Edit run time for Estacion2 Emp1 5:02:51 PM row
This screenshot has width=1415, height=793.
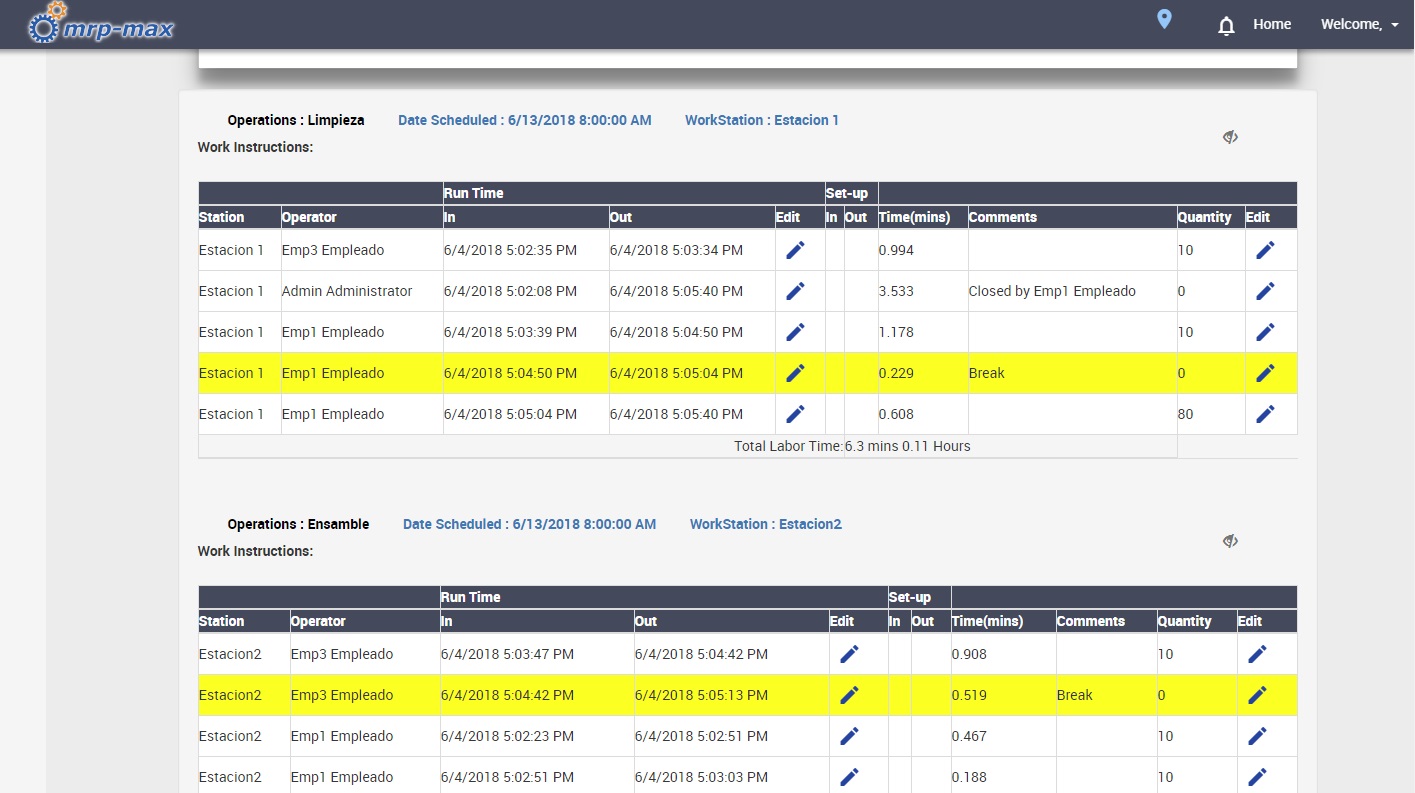[849, 777]
